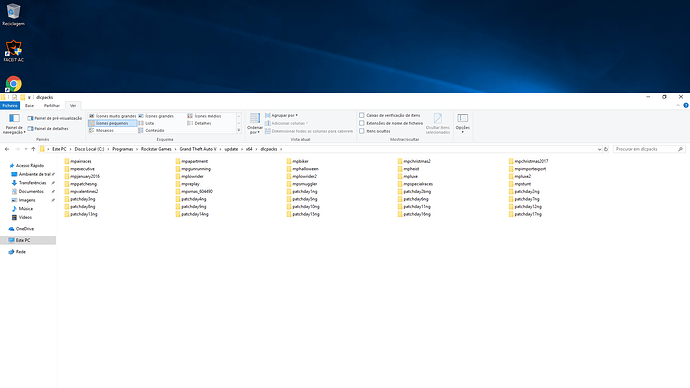
Task: Select the mpstunt folder
Action: pos(520,184)
